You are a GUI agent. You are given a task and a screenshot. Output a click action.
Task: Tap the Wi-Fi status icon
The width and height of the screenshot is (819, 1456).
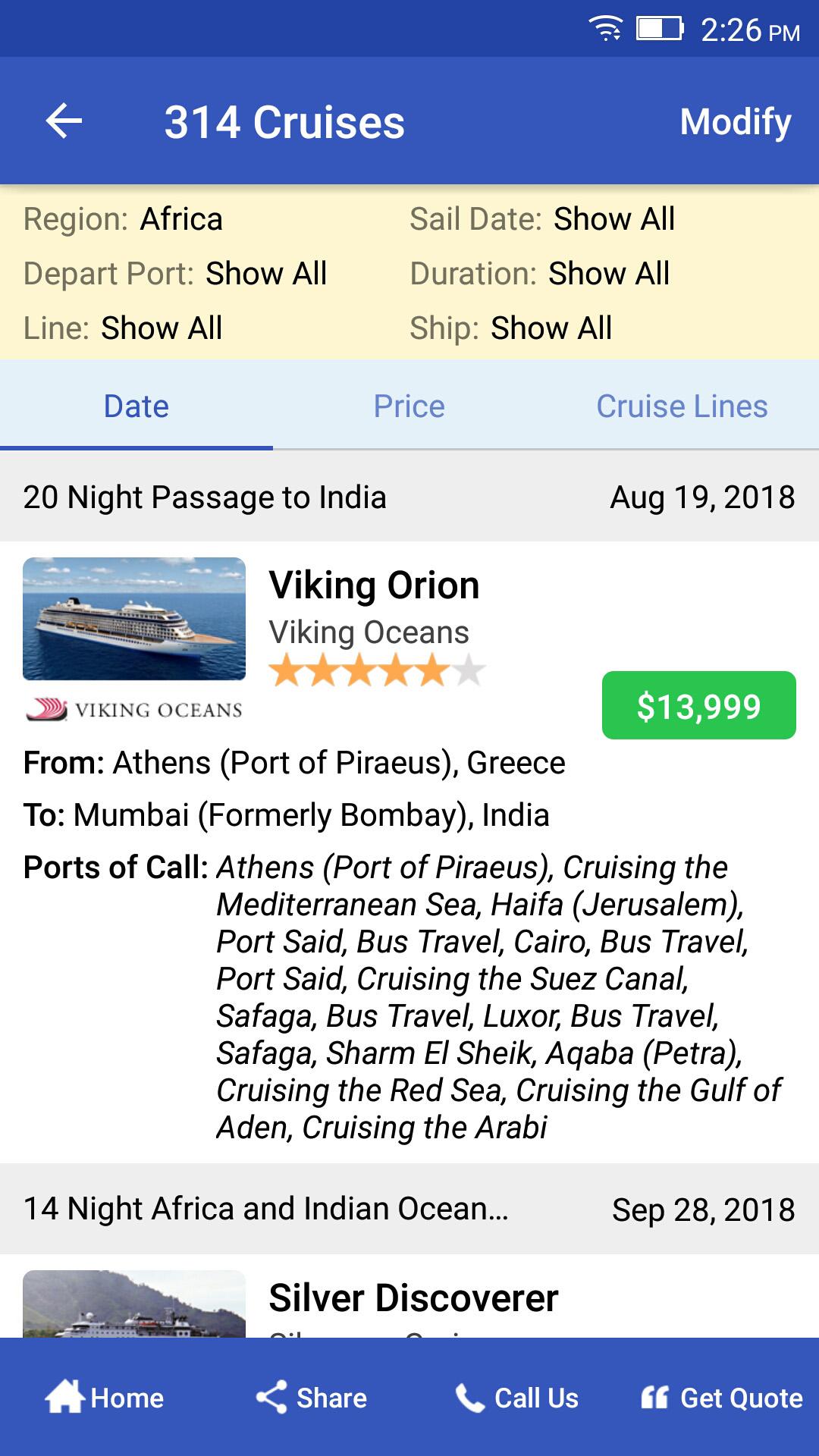coord(605,29)
